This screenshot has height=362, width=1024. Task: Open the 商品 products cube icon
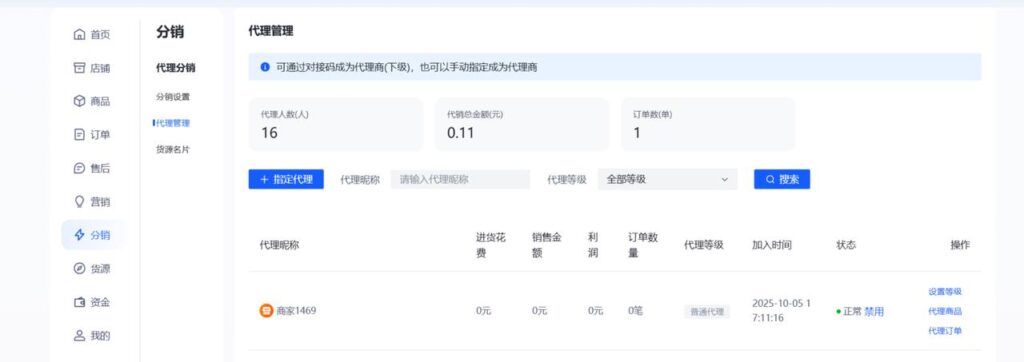point(79,101)
